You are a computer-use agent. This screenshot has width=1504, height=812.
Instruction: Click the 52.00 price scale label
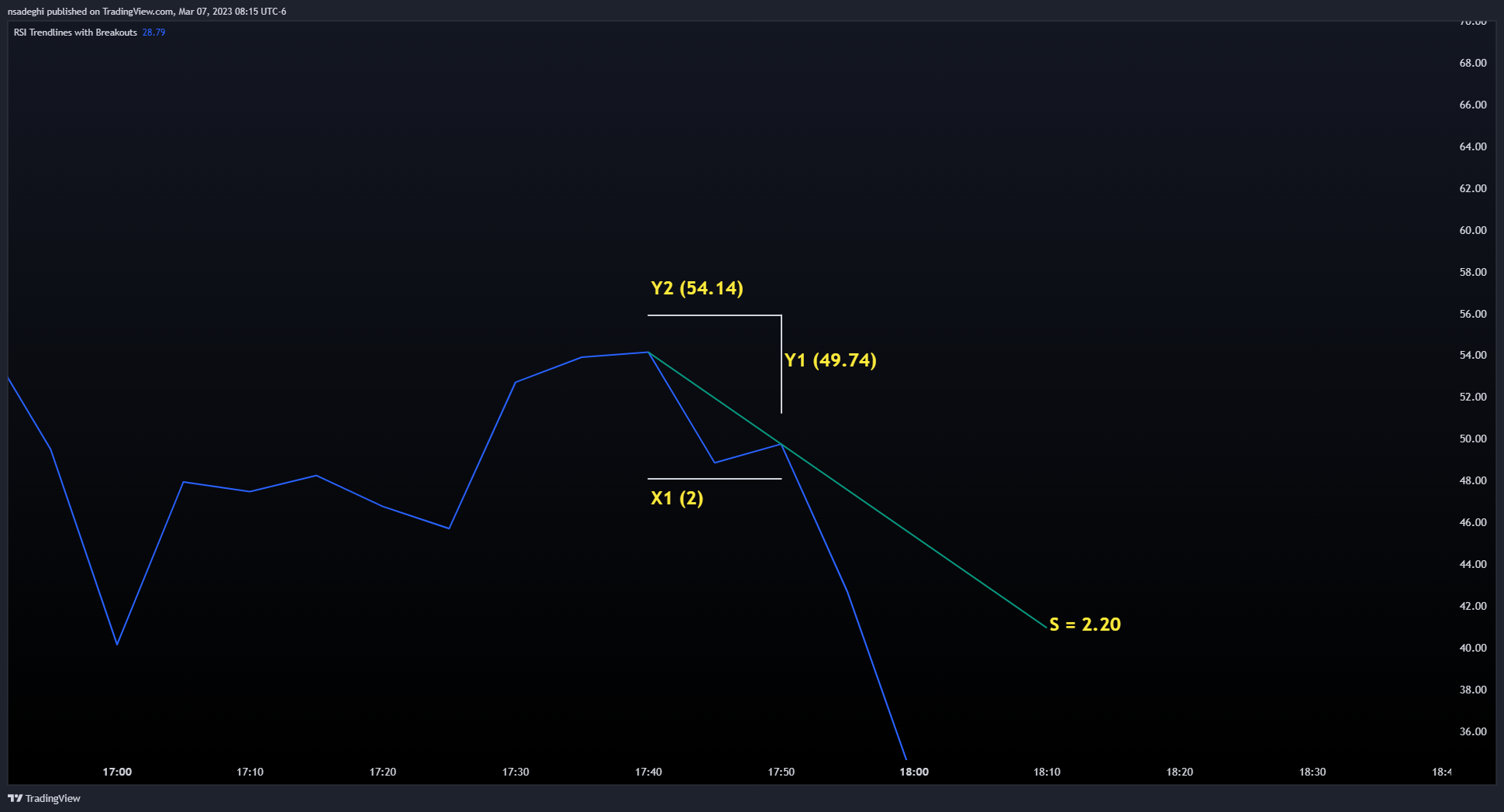tap(1473, 397)
